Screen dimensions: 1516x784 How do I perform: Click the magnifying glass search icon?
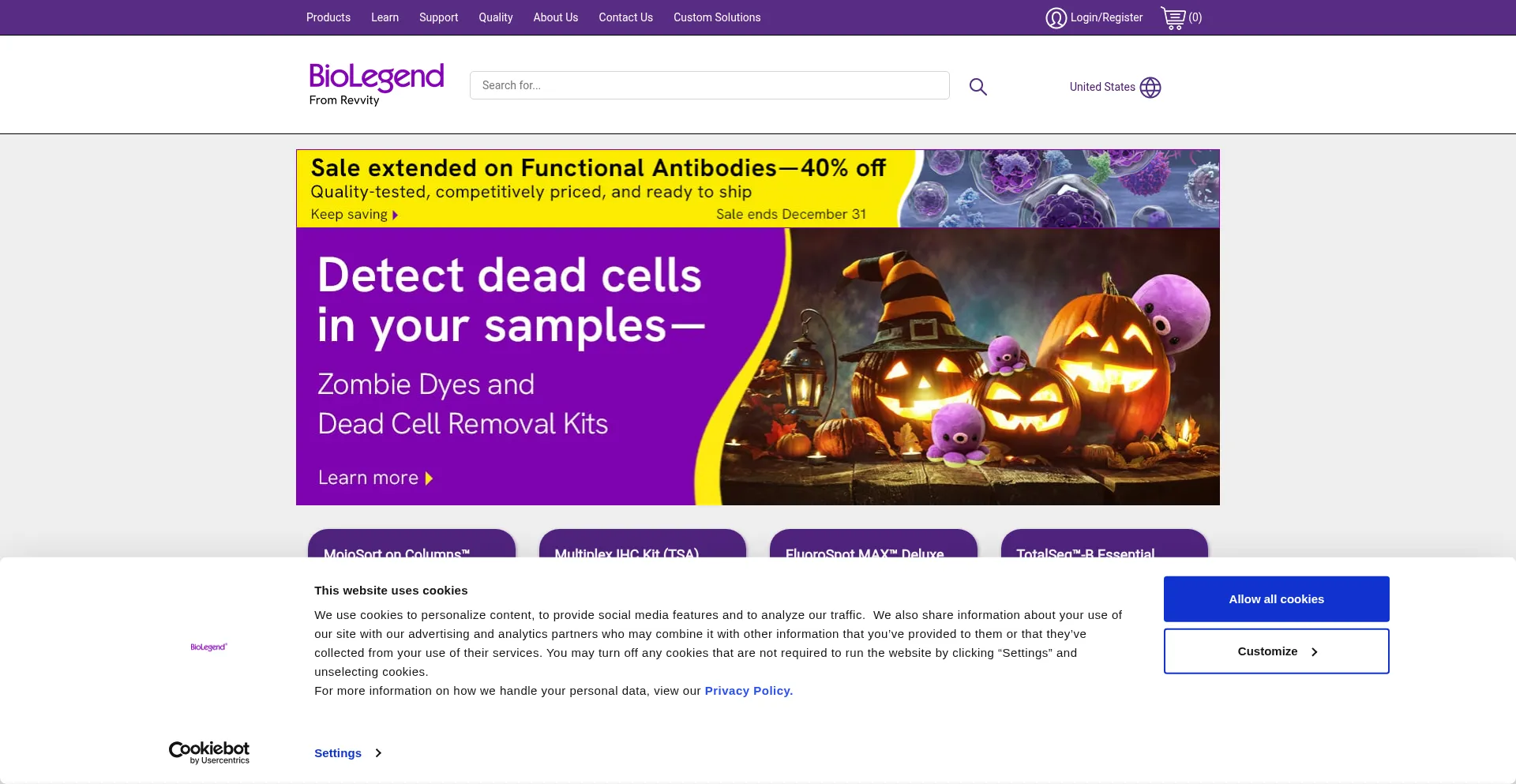[x=978, y=87]
